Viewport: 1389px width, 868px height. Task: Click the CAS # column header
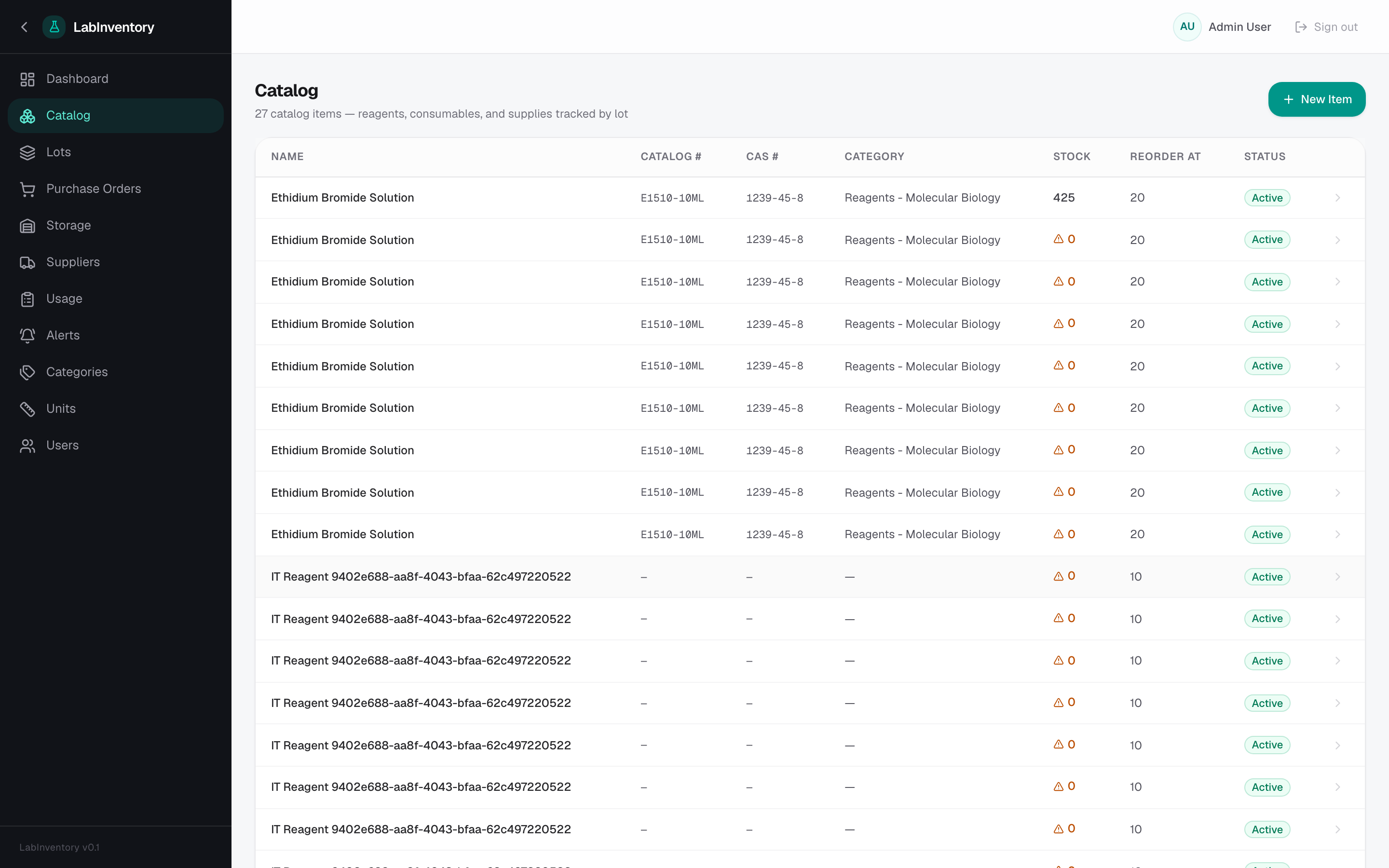[762, 157]
